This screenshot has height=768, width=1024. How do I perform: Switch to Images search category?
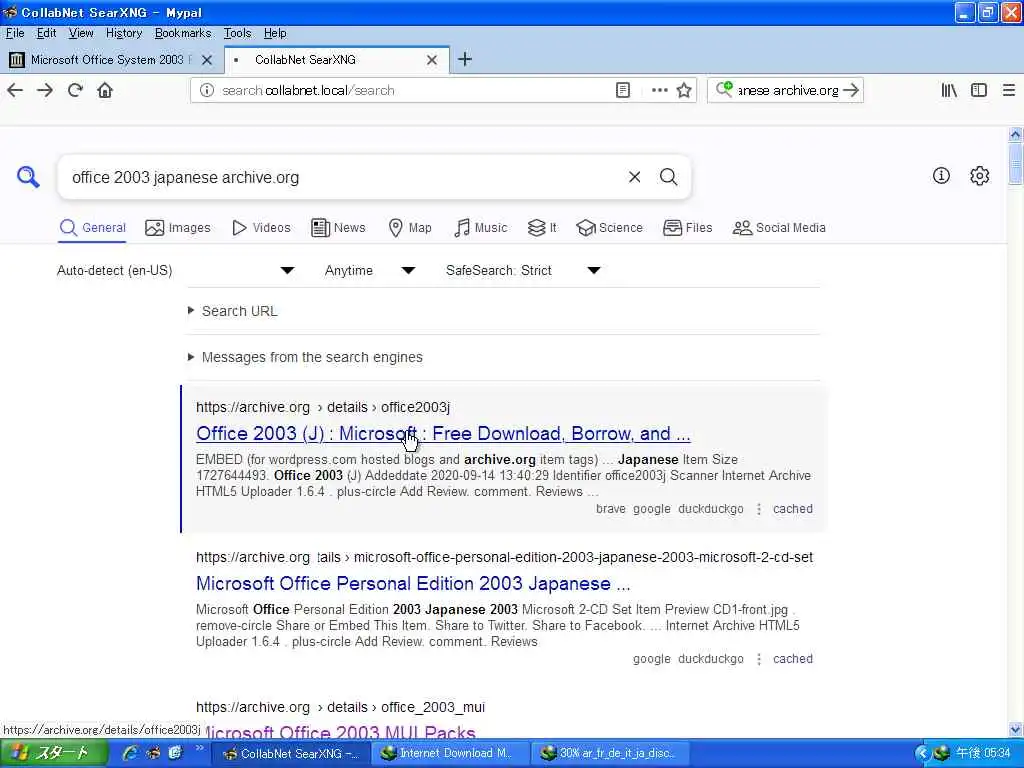coord(178,228)
